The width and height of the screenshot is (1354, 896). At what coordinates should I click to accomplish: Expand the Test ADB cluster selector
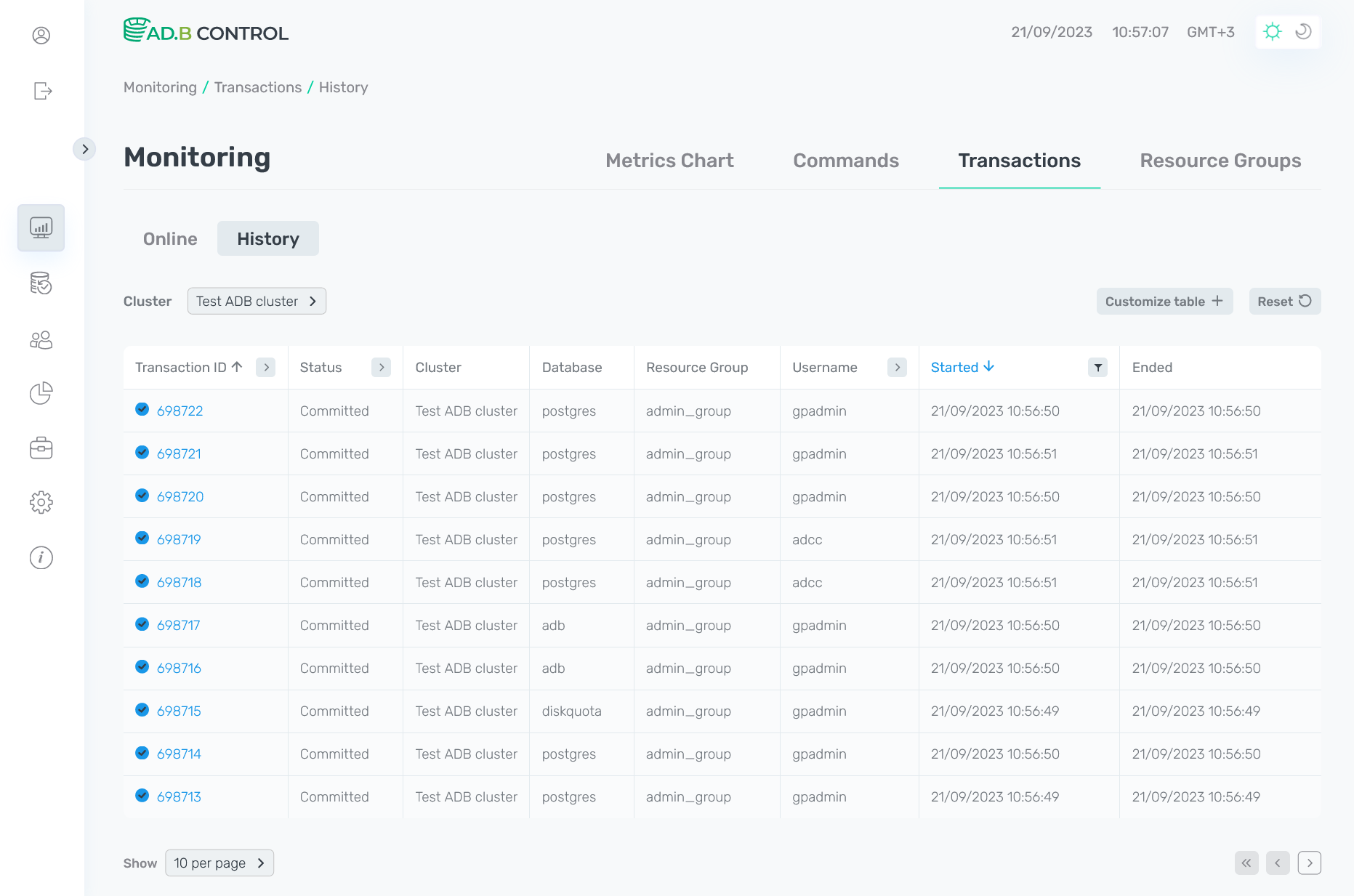tap(257, 301)
